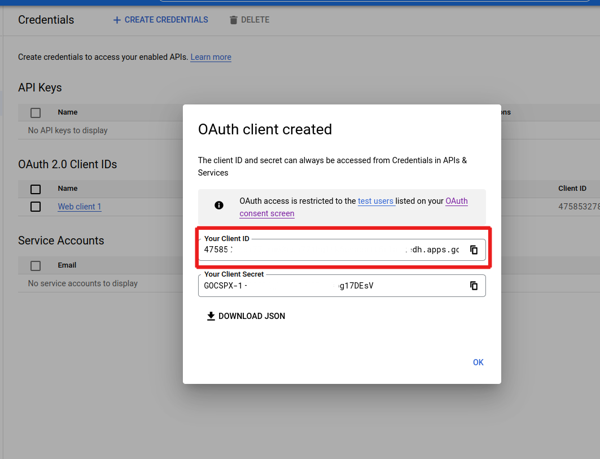Open the Learn more link
Viewport: 600px width, 459px height.
(x=211, y=57)
